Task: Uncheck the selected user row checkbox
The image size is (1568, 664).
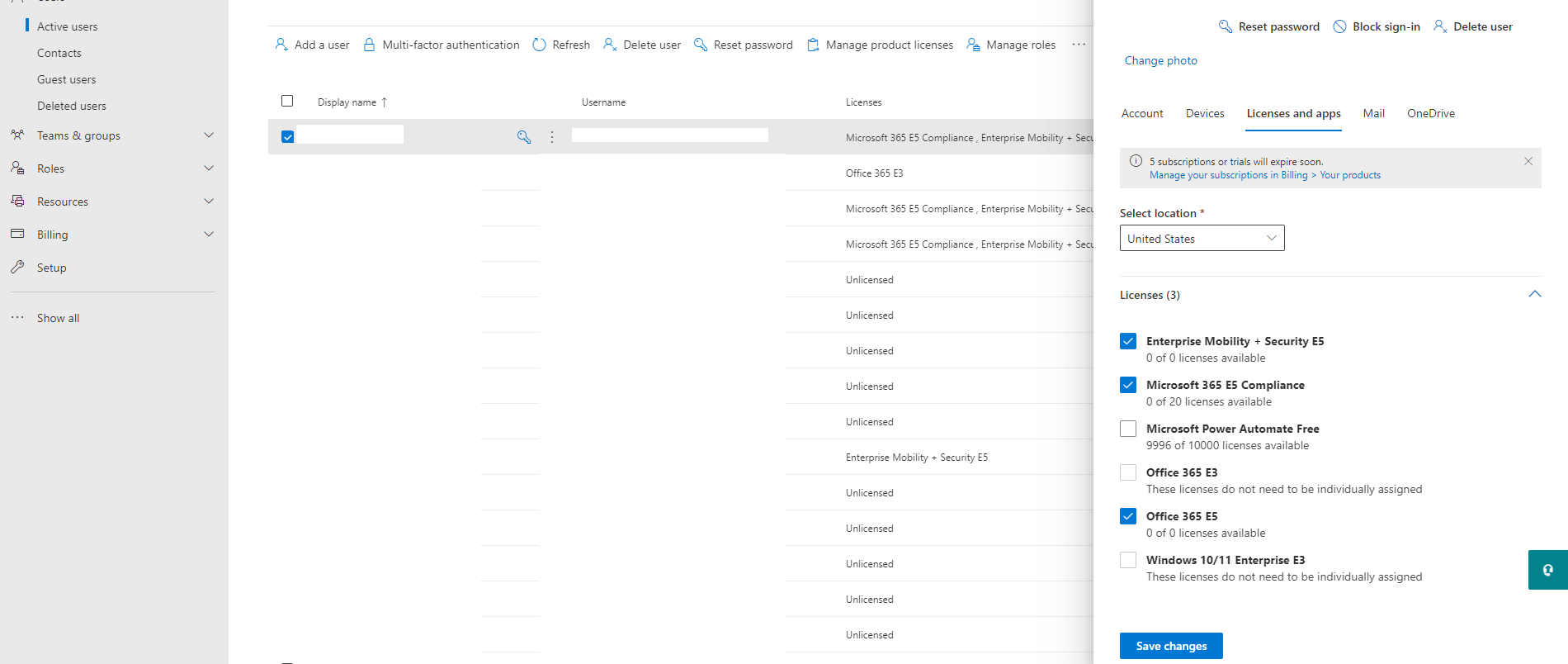Action: point(287,137)
